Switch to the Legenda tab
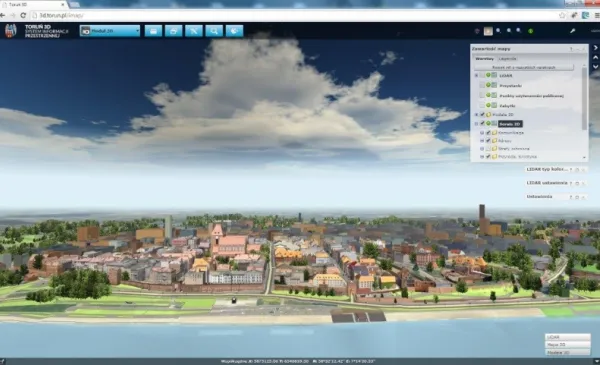 [x=507, y=59]
